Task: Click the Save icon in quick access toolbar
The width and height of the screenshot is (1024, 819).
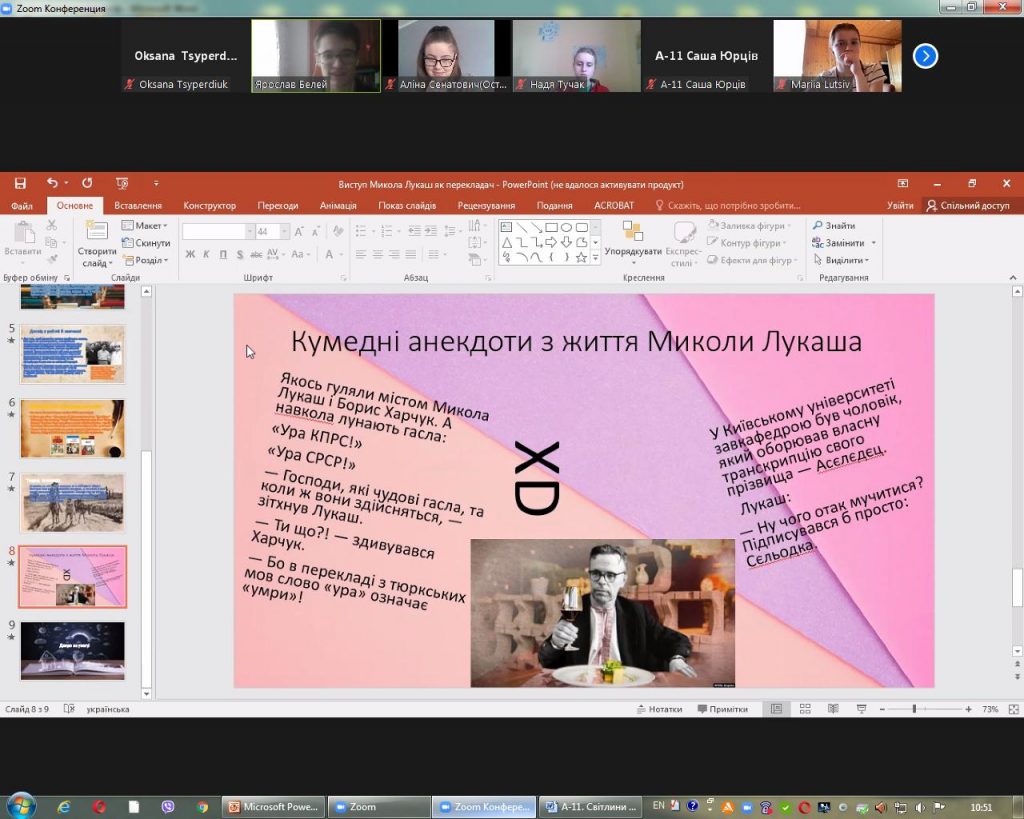Action: 20,183
